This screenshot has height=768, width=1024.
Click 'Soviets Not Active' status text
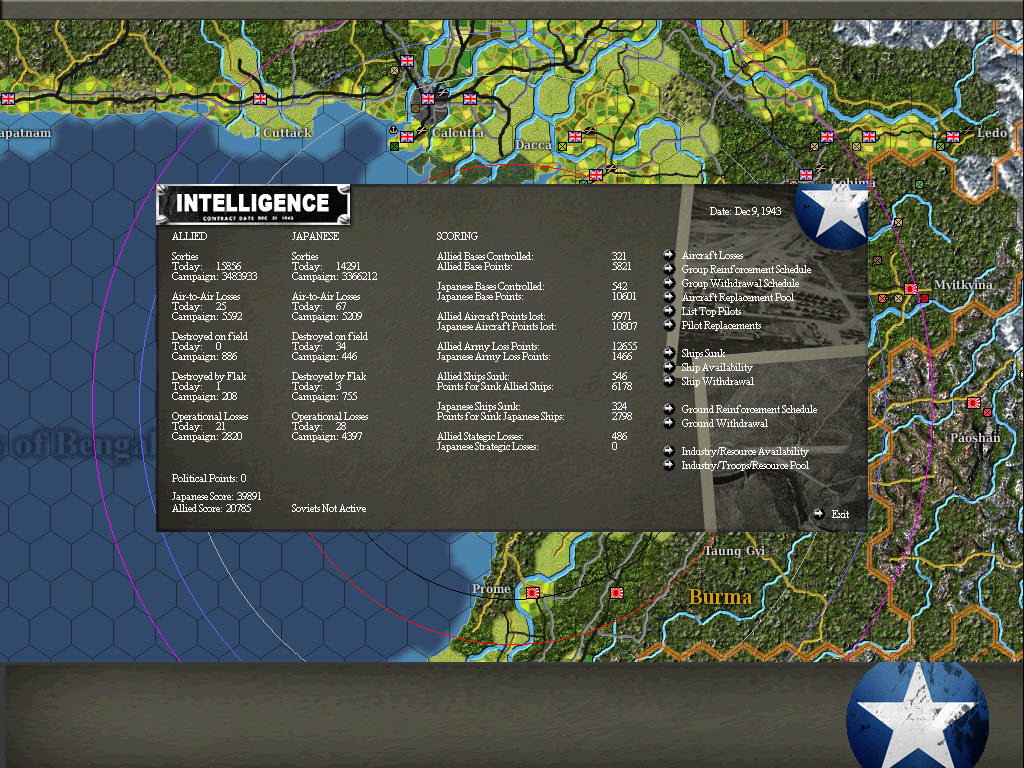(x=328, y=508)
